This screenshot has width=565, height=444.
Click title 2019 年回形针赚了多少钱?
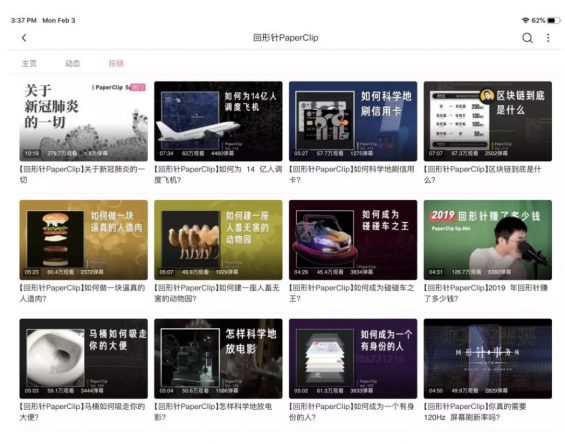(x=486, y=293)
